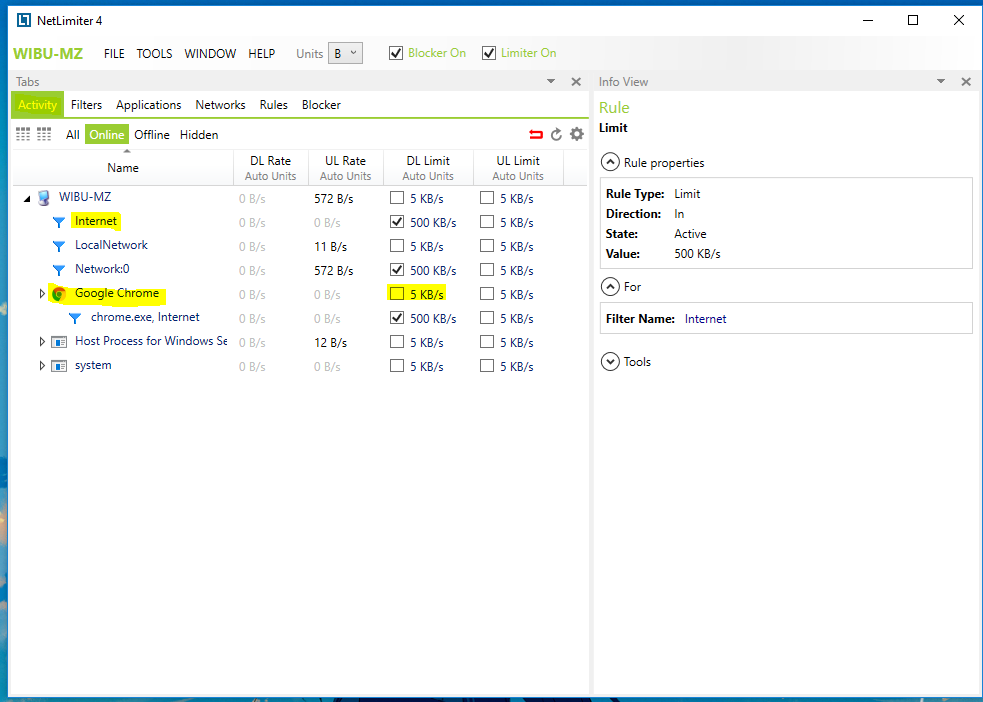Select the LocalNetwork tree row
This screenshot has width=983, height=702.
pos(300,246)
